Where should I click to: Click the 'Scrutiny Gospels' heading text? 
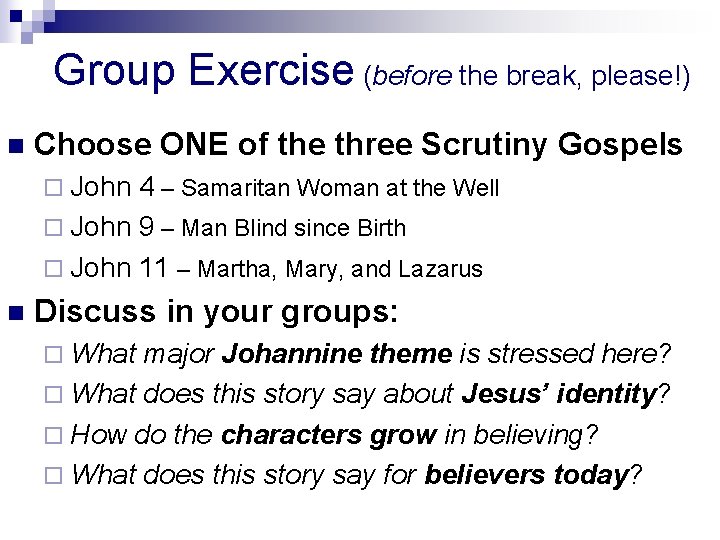click(x=551, y=146)
